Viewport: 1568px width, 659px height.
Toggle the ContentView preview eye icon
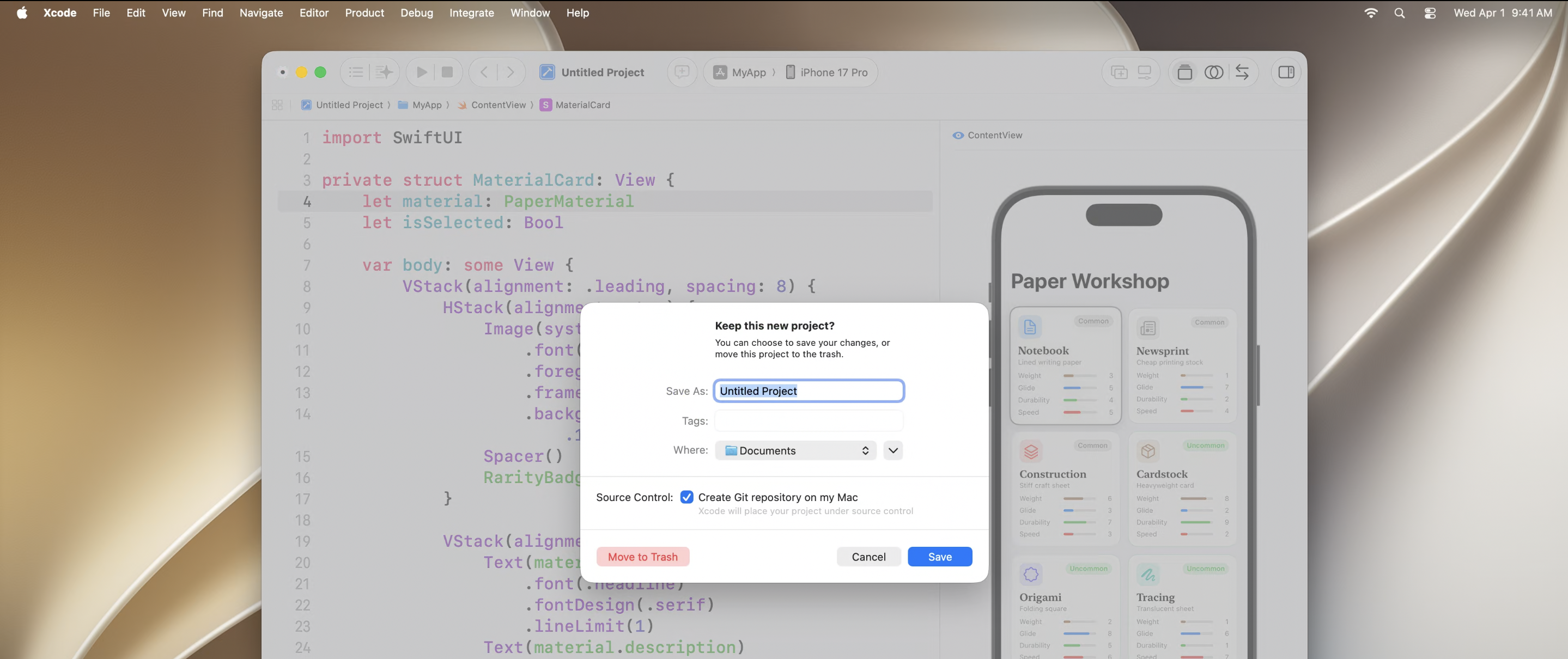[x=958, y=136]
